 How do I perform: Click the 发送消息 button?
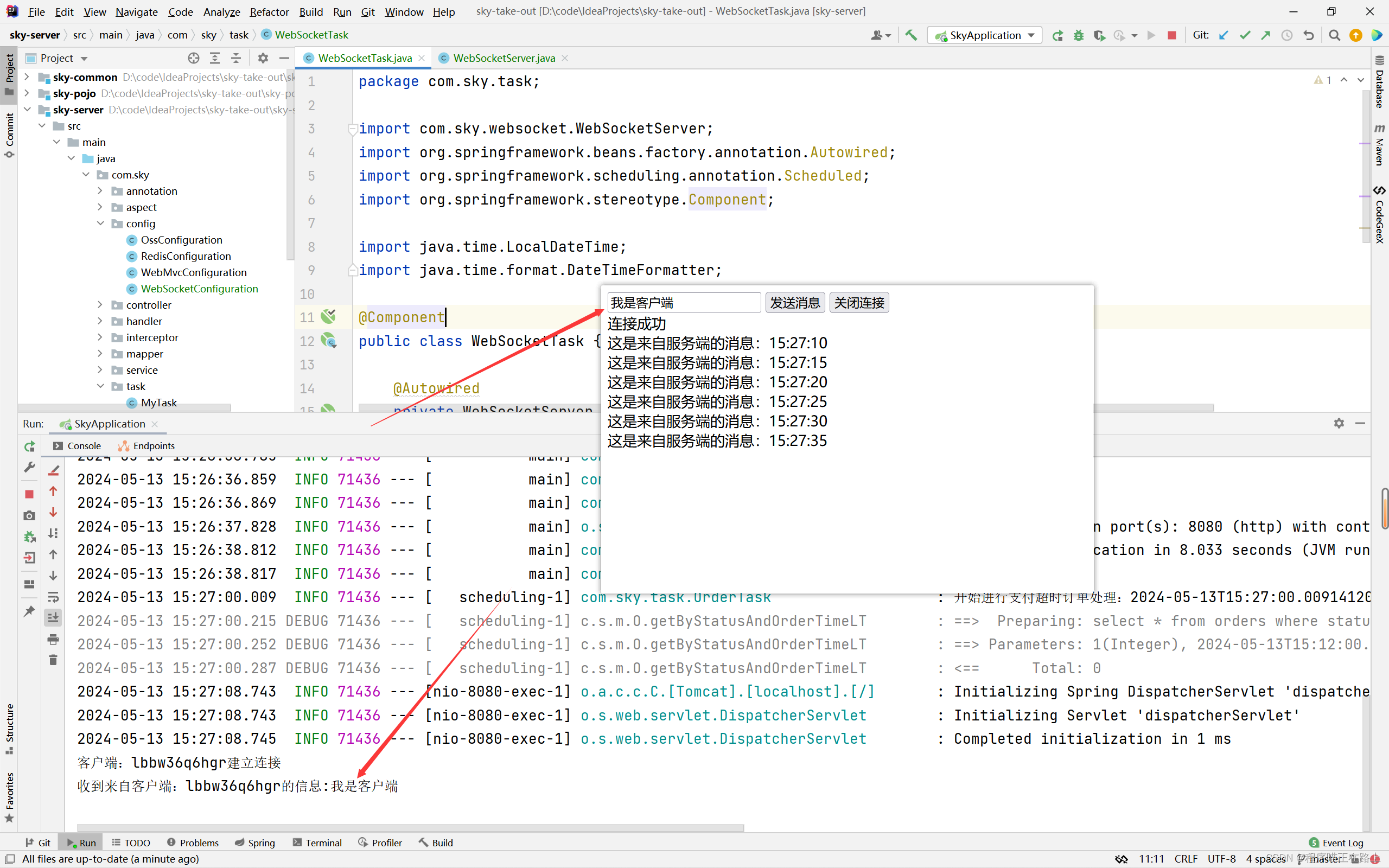point(795,303)
